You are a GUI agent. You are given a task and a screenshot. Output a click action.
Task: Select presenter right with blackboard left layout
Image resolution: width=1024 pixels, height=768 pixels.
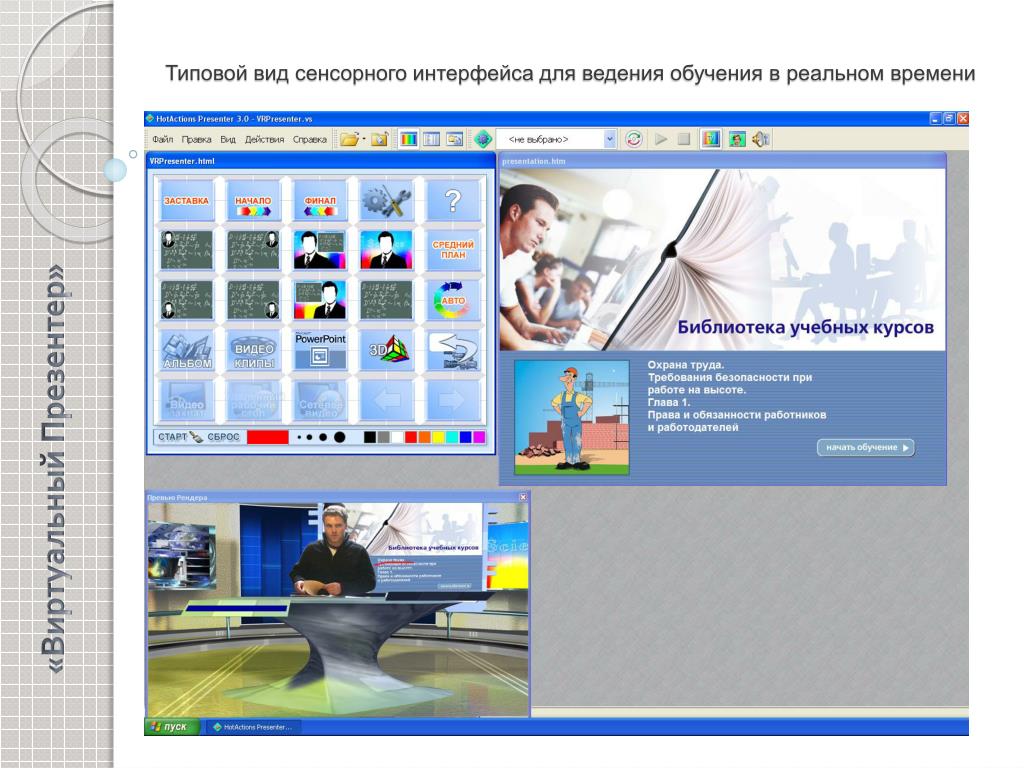(320, 300)
